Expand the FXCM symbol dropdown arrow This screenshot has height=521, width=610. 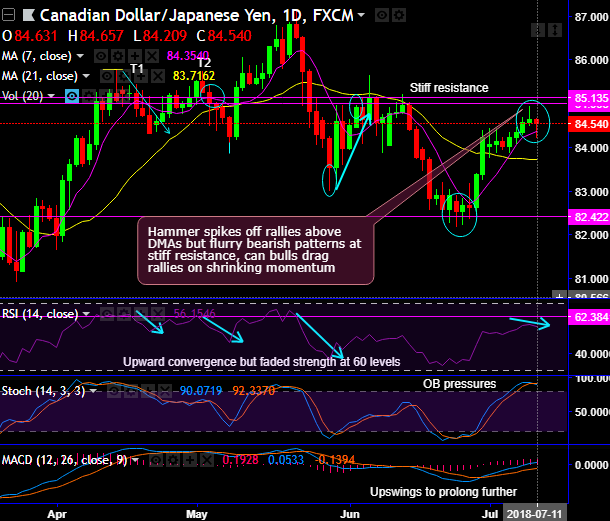point(361,15)
